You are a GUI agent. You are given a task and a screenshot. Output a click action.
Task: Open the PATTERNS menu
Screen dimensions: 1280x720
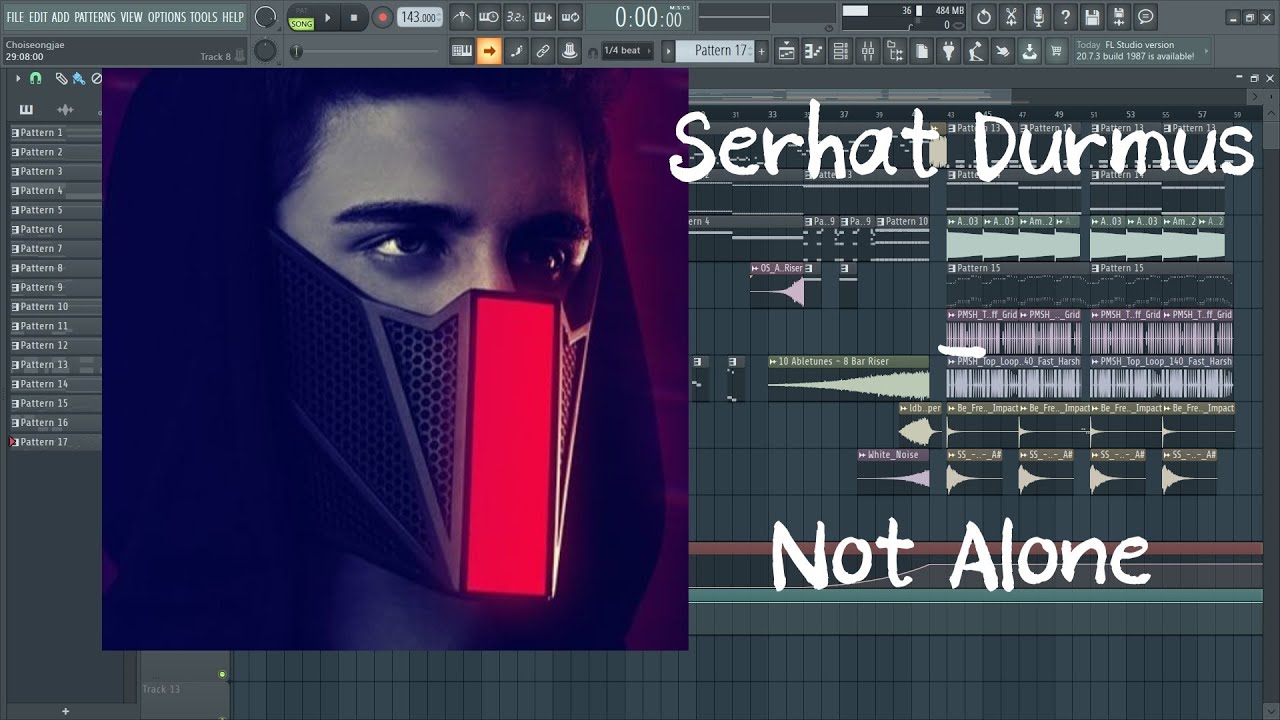click(x=95, y=17)
